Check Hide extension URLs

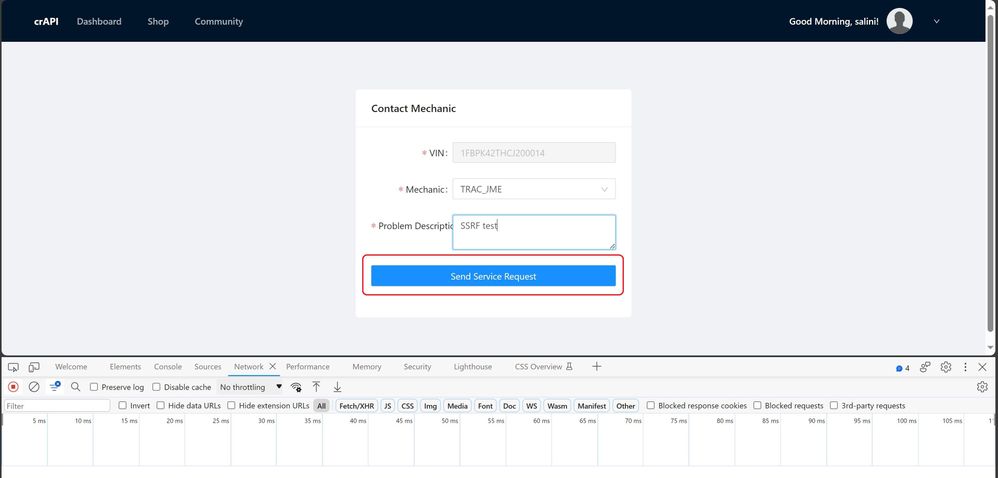232,405
